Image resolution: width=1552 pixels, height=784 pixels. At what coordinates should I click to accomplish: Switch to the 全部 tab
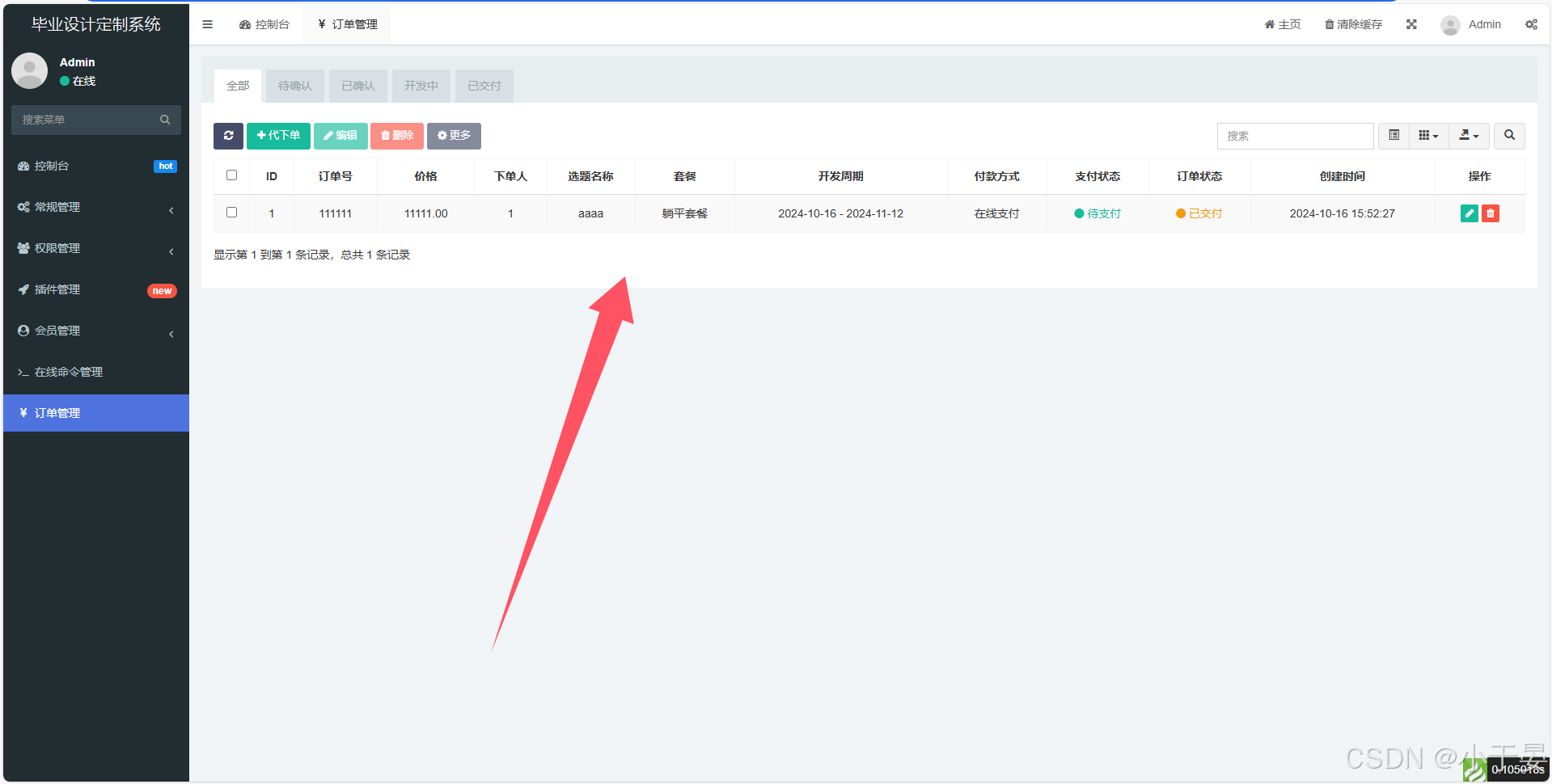[238, 86]
